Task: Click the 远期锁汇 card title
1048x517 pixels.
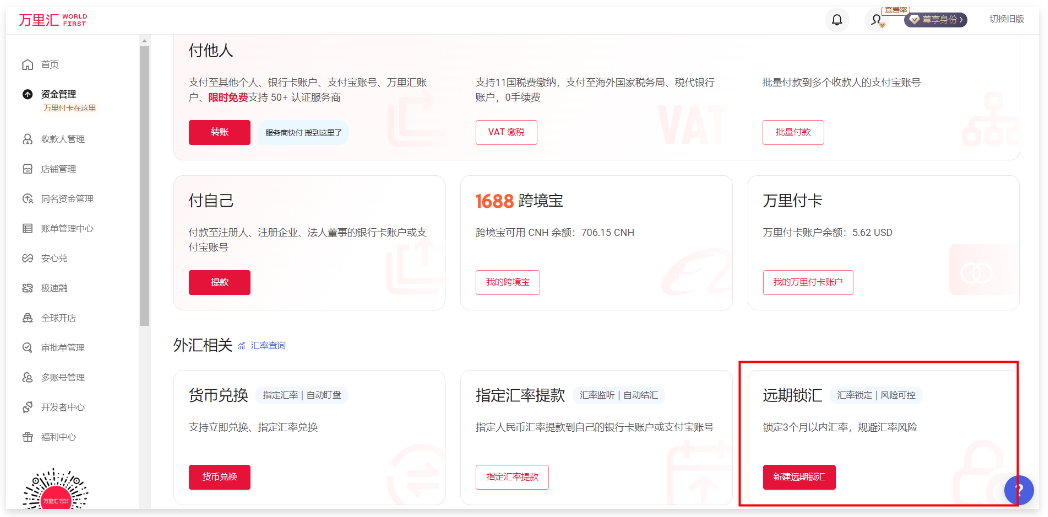Action: pyautogui.click(x=792, y=395)
